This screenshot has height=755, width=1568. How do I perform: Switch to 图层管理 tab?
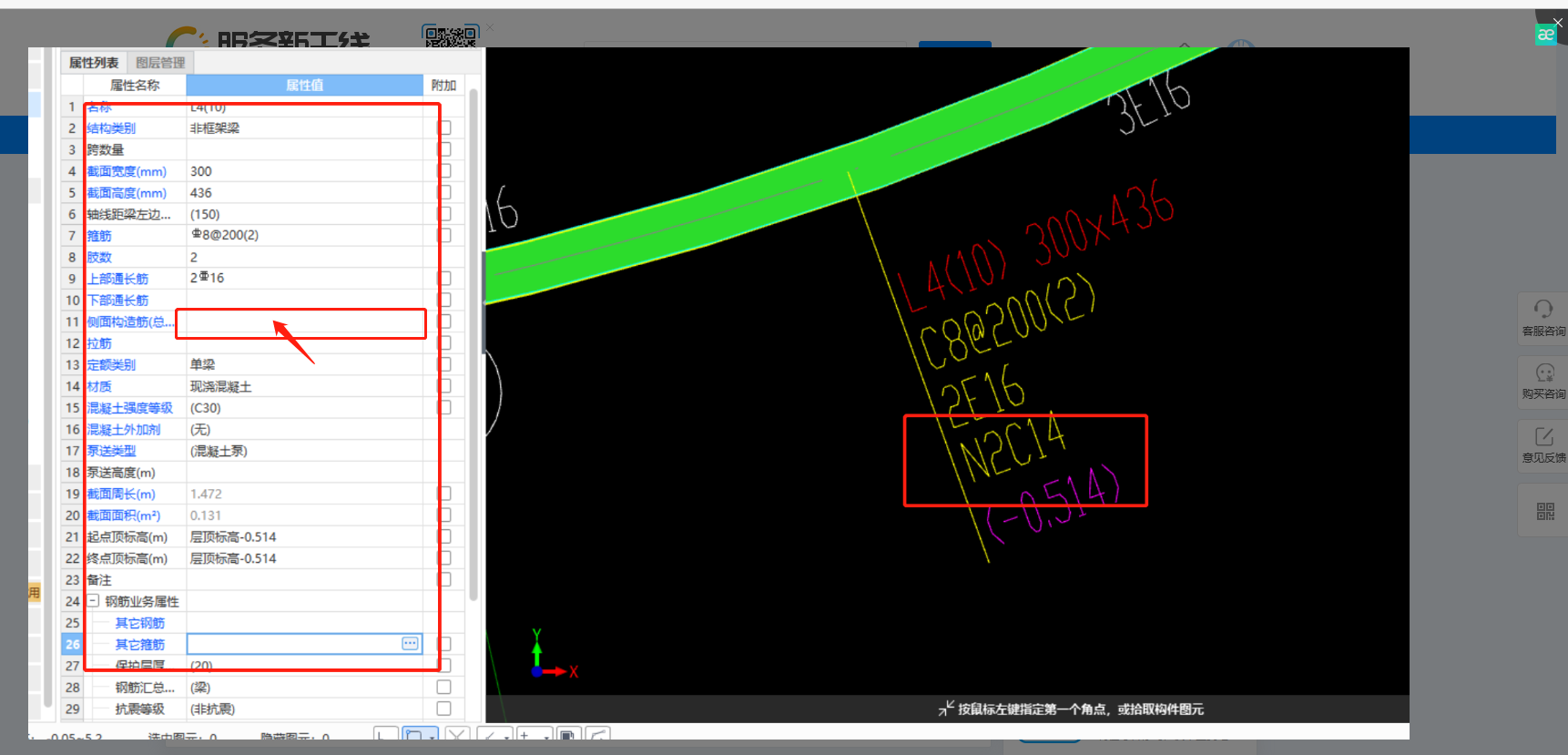[x=160, y=63]
